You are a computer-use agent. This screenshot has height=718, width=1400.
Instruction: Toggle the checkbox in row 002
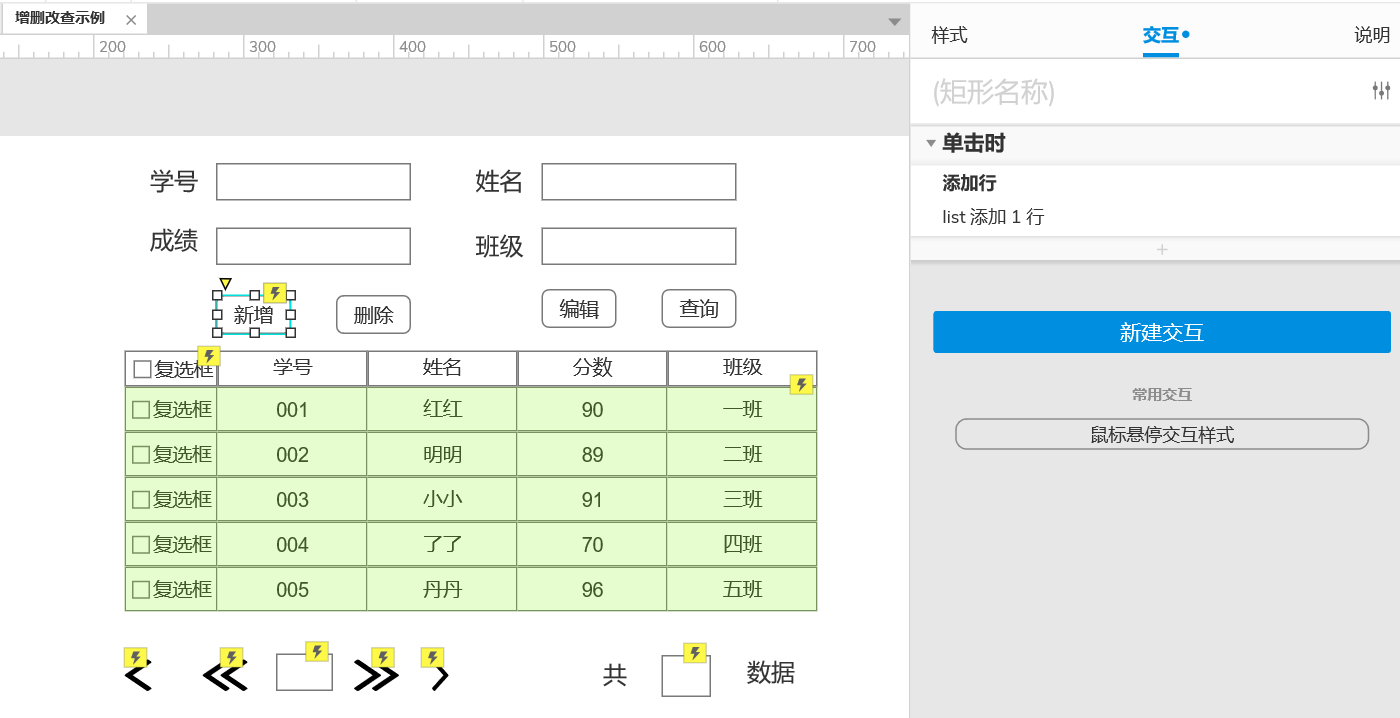point(141,454)
